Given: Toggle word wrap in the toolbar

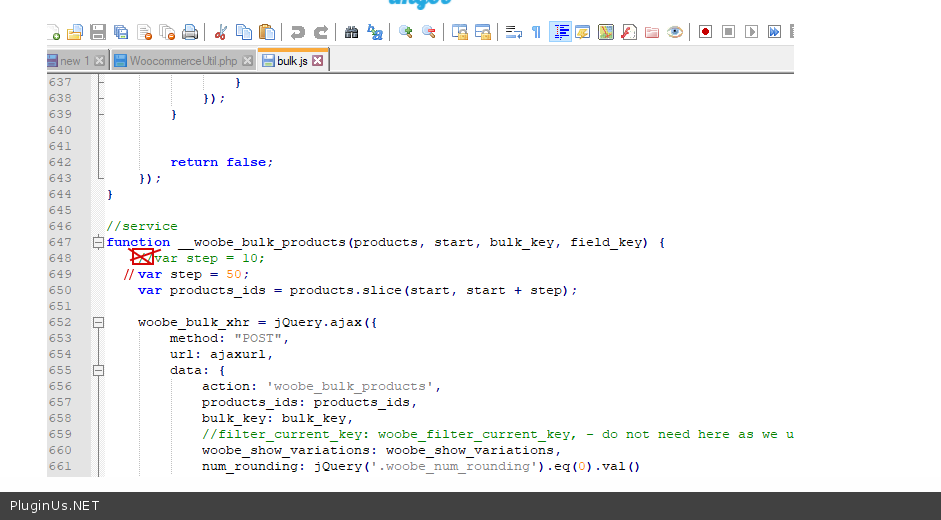Looking at the screenshot, I should point(513,32).
